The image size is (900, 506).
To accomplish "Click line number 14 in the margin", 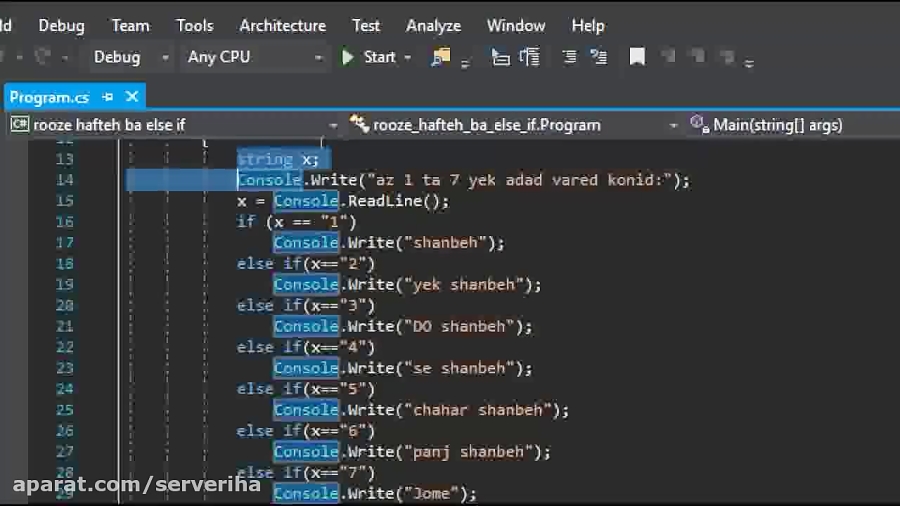I will (65, 180).
